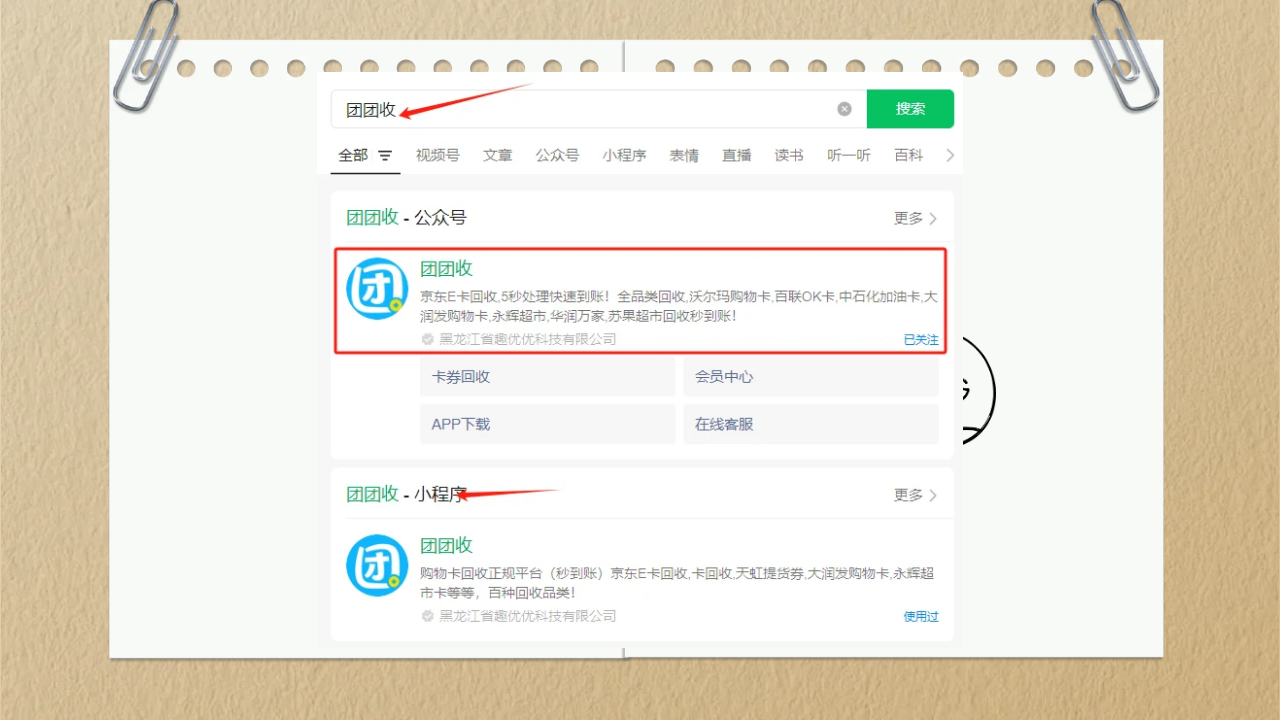Switch to the 公众号 tab
1280x720 pixels.
(x=557, y=155)
